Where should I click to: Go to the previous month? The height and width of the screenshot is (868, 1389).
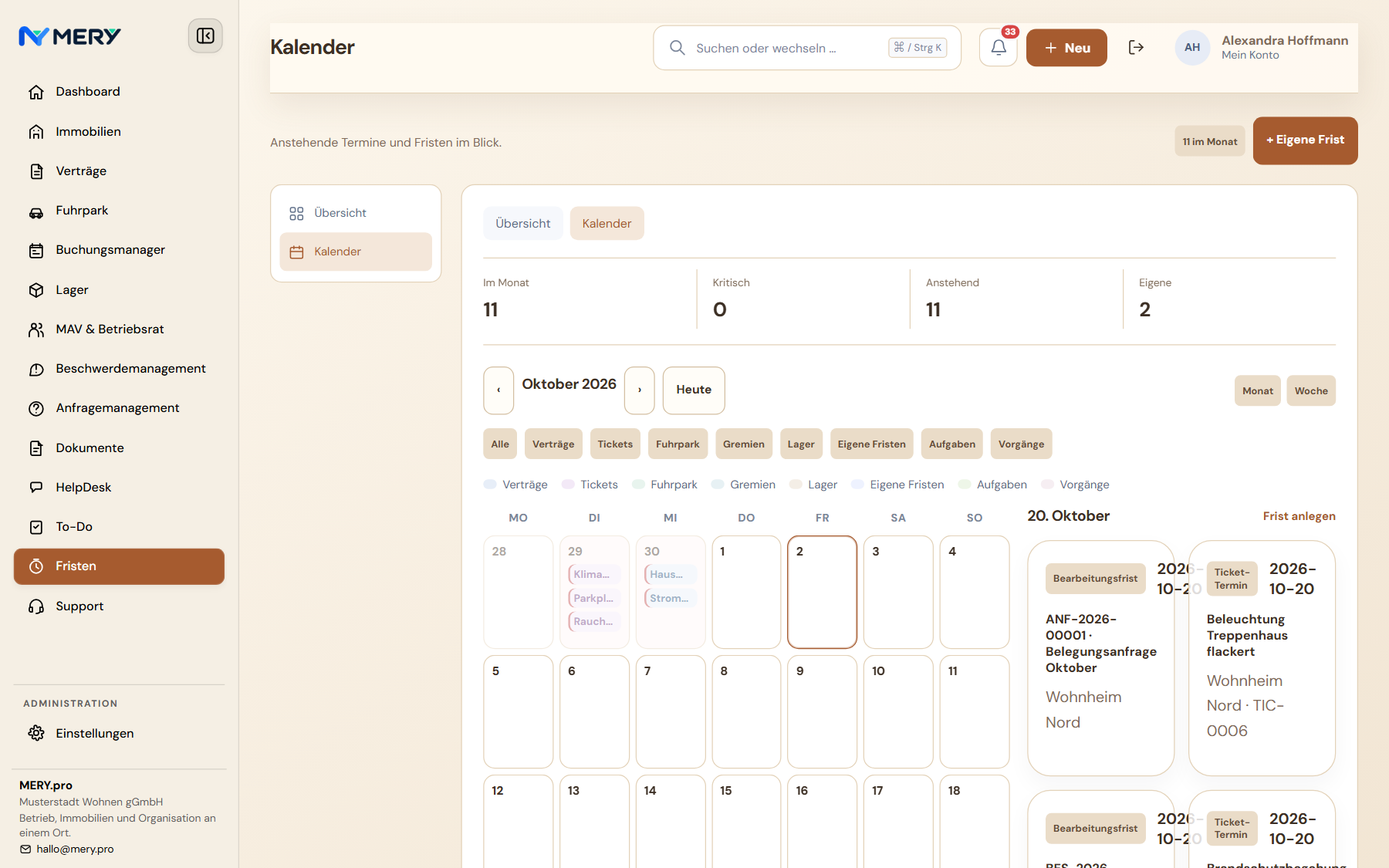click(x=498, y=390)
